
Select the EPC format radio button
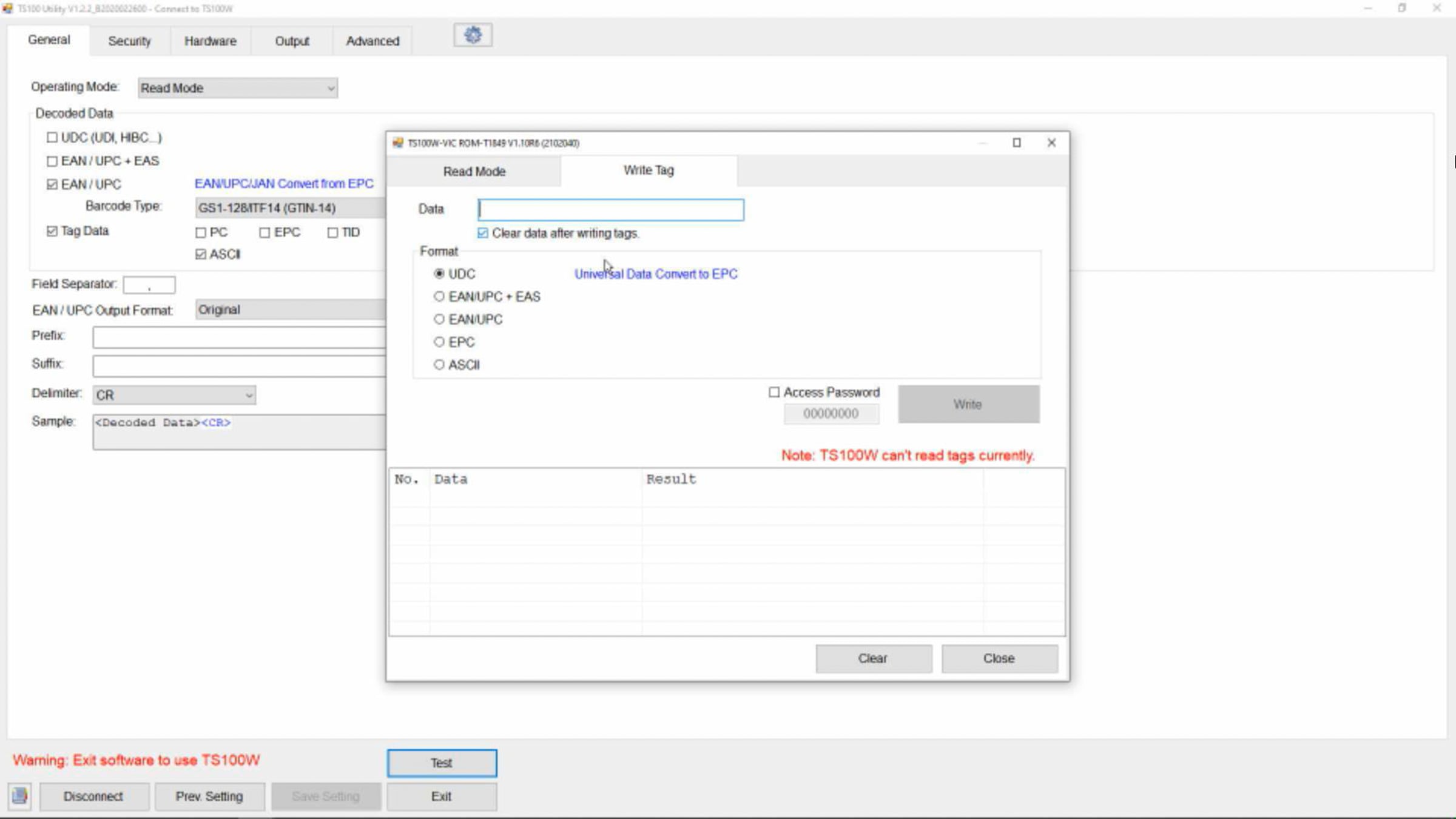point(439,342)
